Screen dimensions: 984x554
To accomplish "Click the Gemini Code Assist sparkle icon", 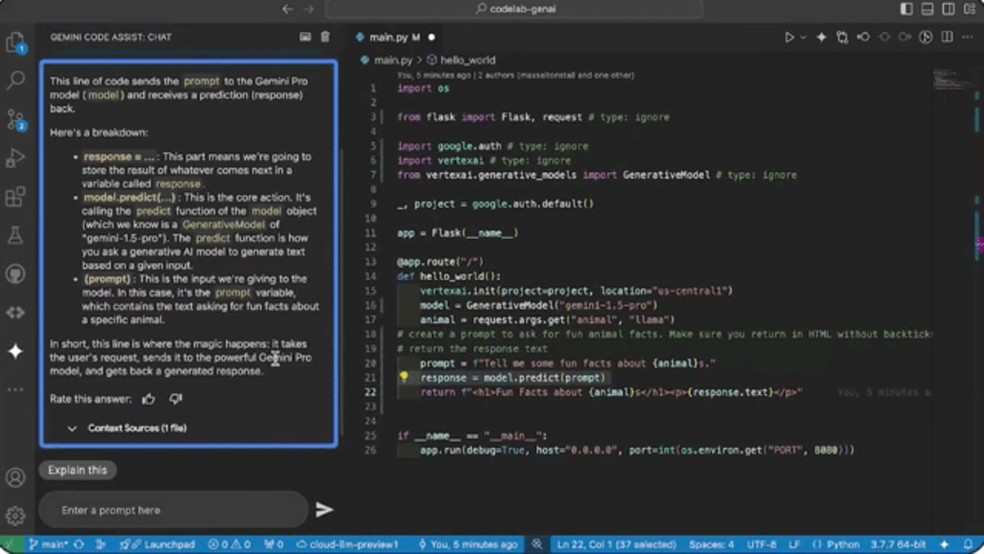I will [x=15, y=351].
